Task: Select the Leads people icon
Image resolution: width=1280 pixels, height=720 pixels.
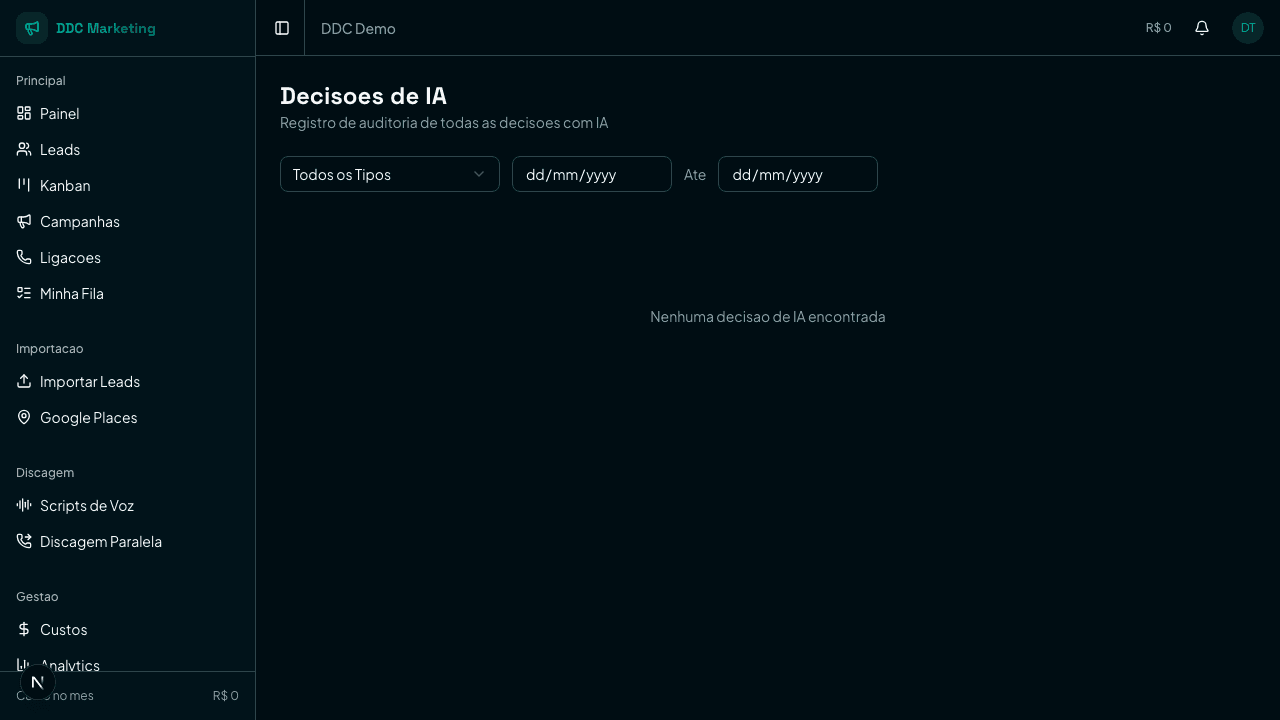Action: tap(24, 149)
